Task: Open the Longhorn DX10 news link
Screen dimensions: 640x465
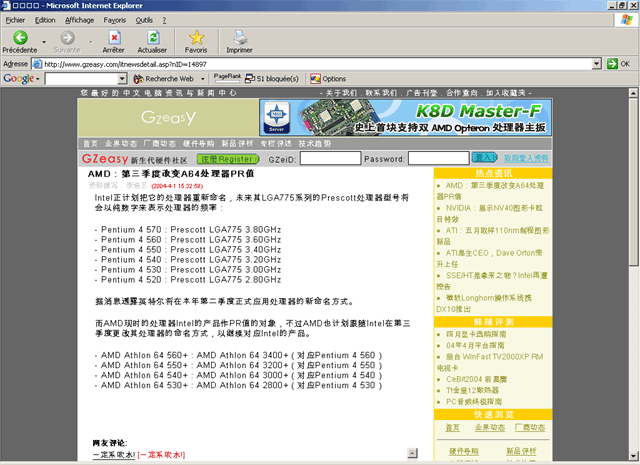Action: click(x=484, y=303)
